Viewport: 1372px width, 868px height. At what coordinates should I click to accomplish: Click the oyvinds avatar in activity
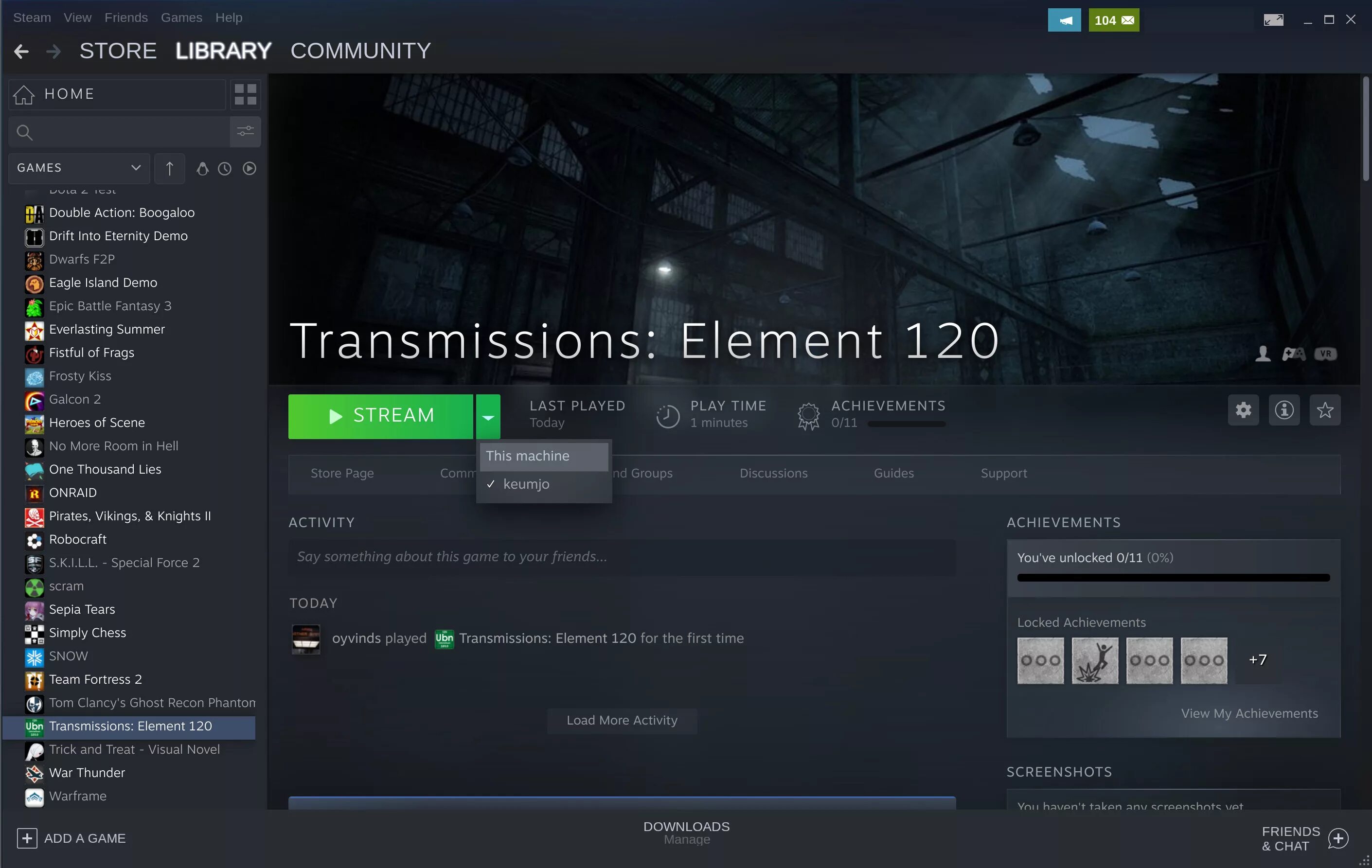coord(306,639)
